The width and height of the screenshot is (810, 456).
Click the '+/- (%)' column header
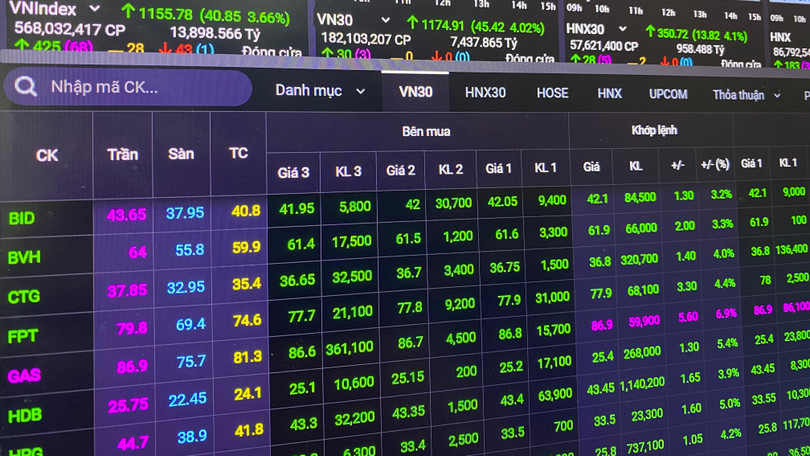click(715, 164)
